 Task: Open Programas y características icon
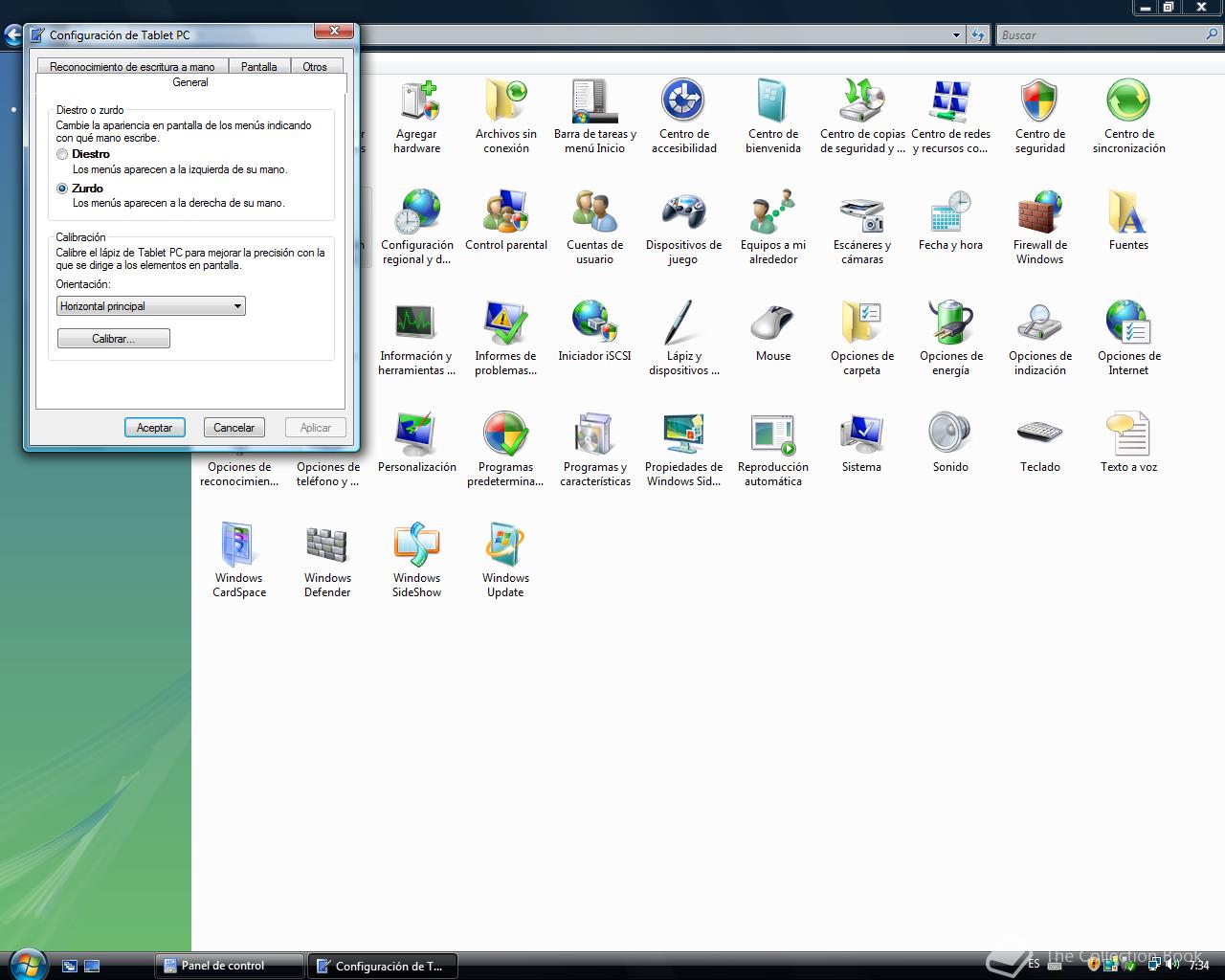594,434
